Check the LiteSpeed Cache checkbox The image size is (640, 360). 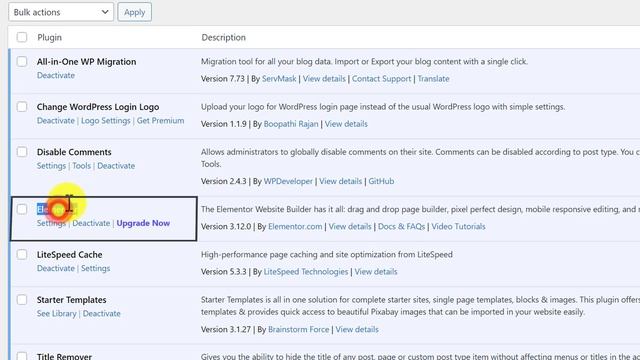[22, 255]
